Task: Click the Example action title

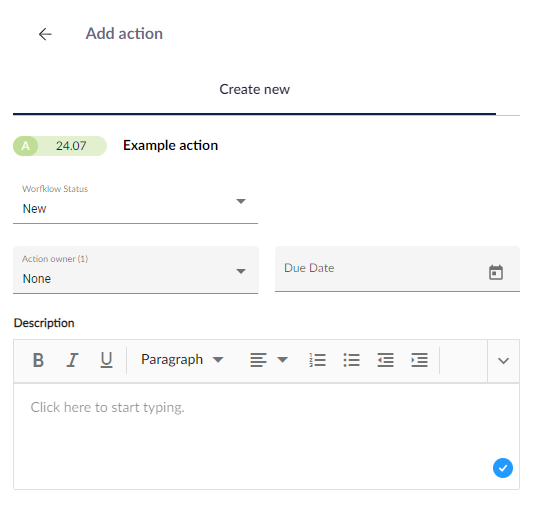Action: click(170, 145)
